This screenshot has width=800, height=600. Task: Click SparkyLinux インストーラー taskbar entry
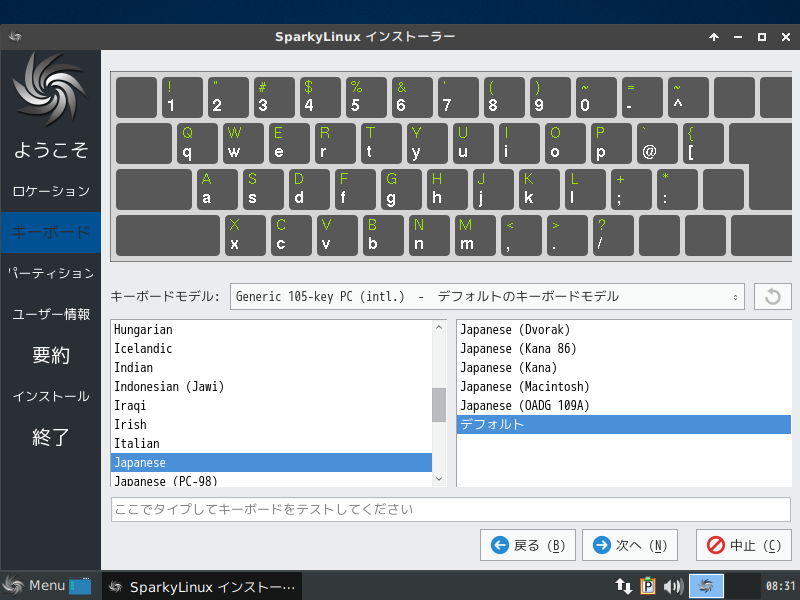tap(202, 587)
